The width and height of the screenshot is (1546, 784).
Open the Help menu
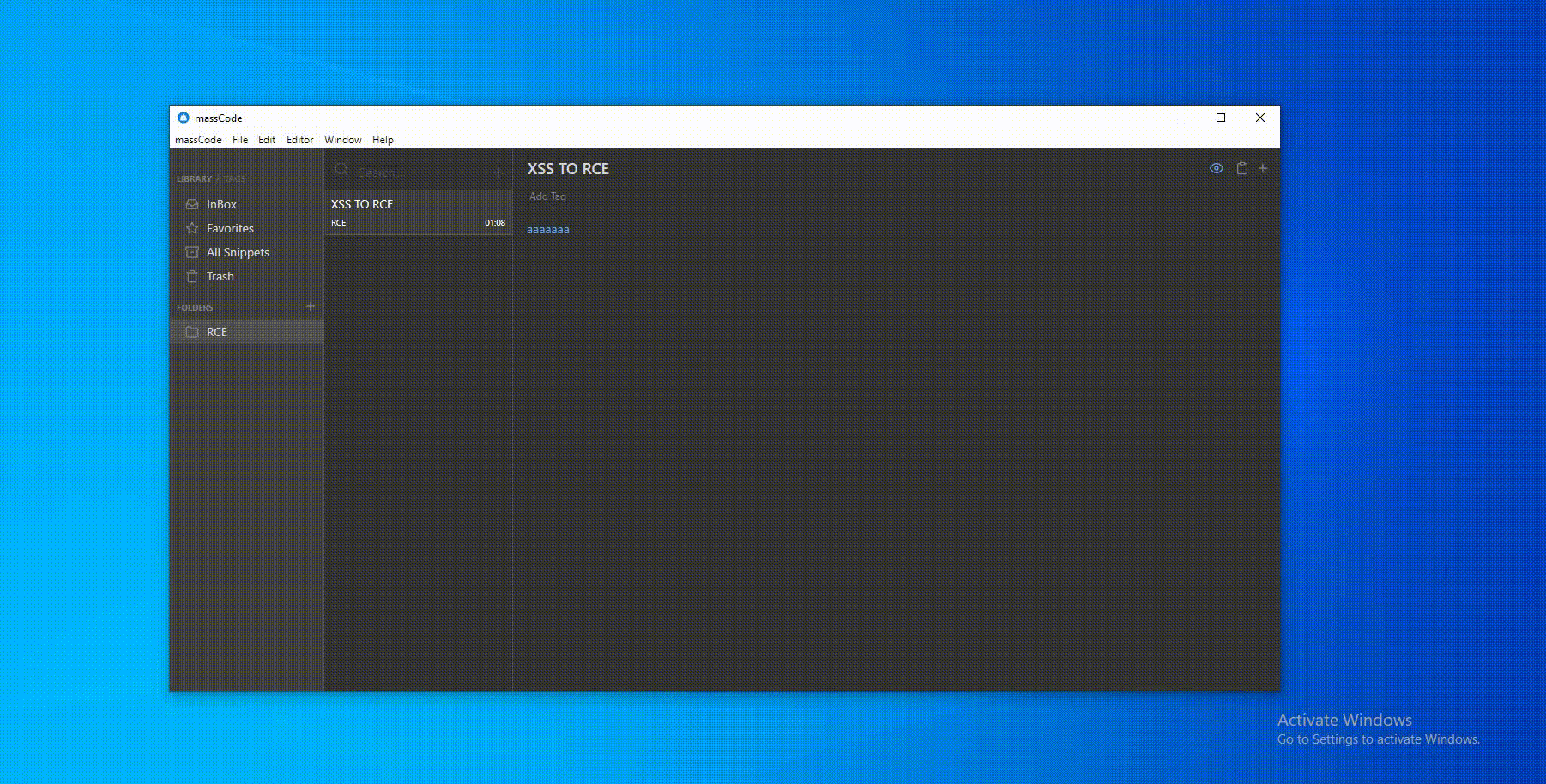coord(383,140)
